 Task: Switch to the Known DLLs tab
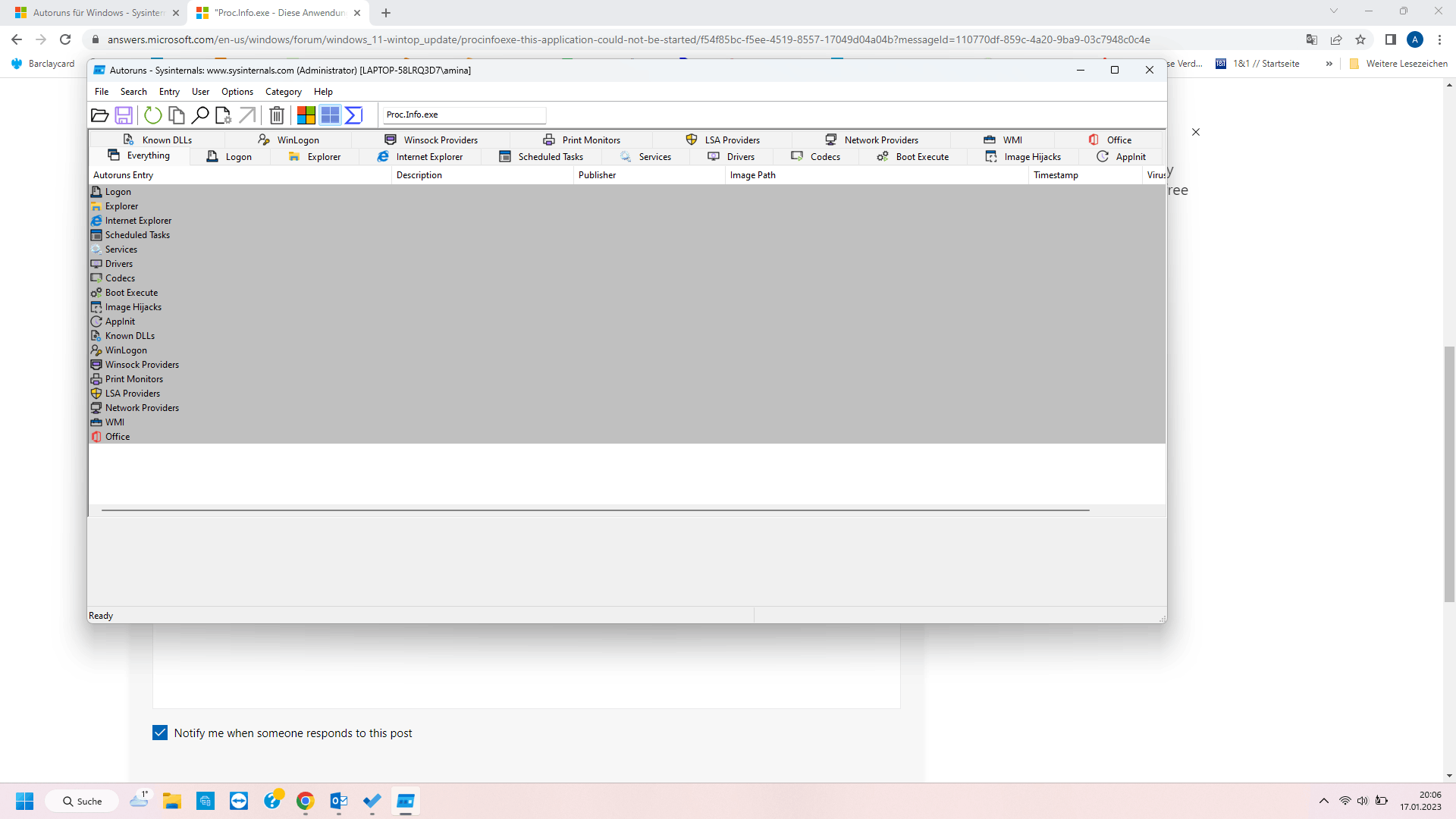158,140
